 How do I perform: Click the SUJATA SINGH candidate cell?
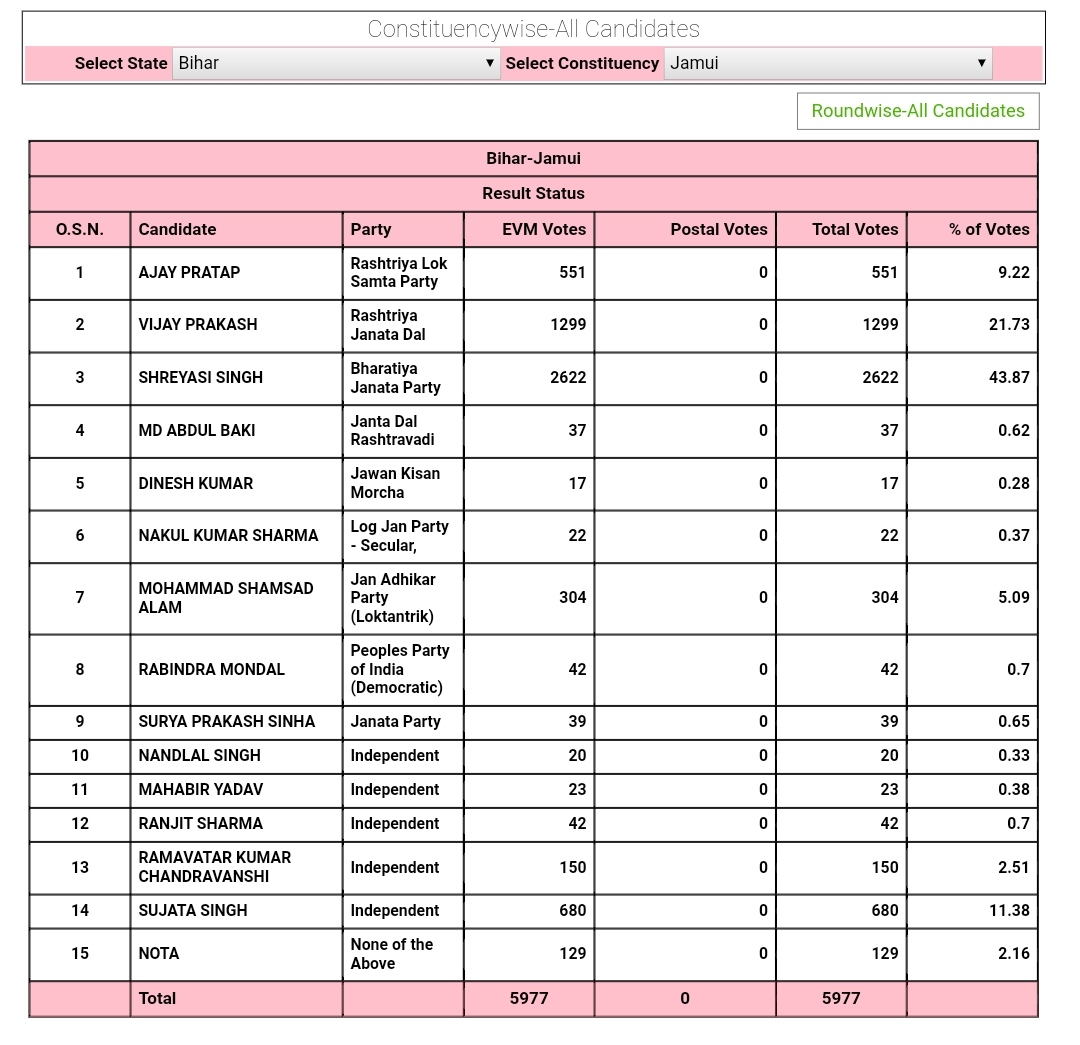pyautogui.click(x=193, y=911)
